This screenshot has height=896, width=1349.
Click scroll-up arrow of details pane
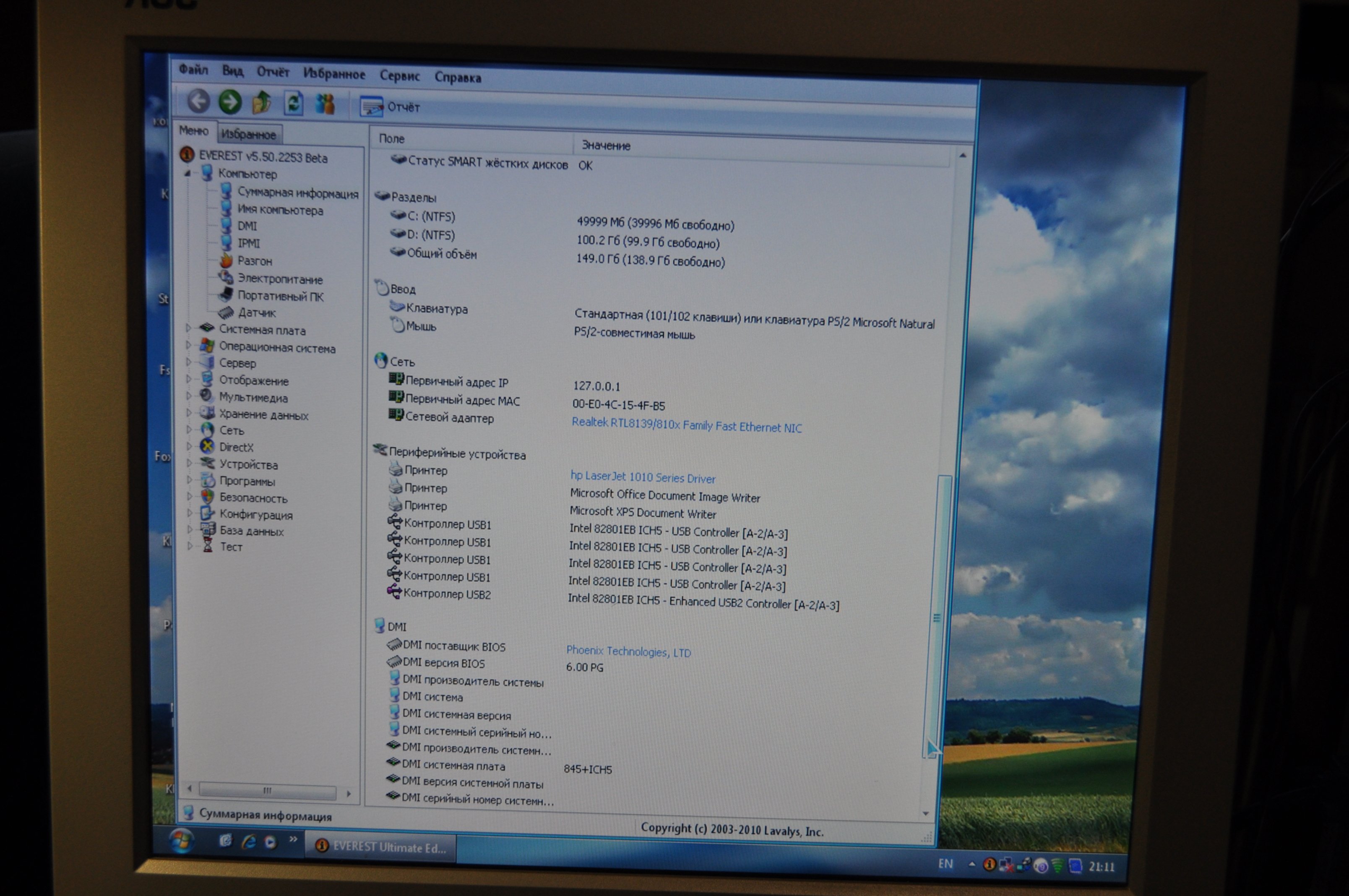tap(963, 156)
